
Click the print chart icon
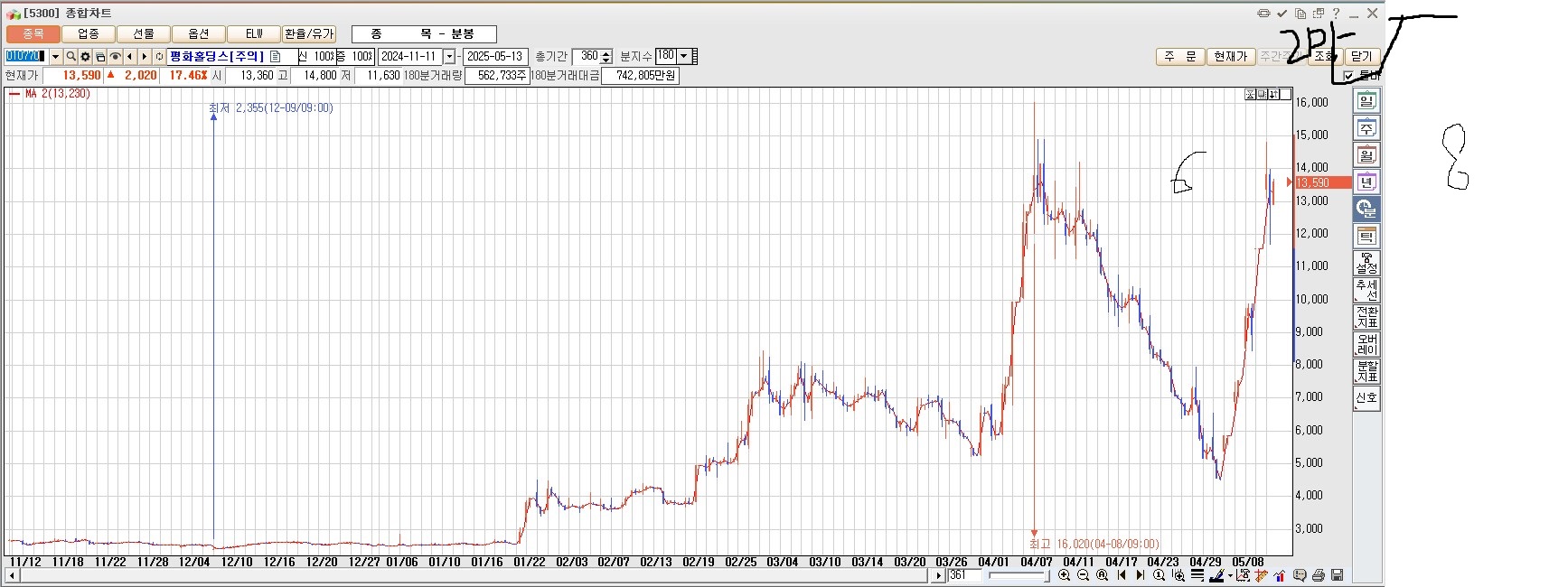coord(1319,575)
